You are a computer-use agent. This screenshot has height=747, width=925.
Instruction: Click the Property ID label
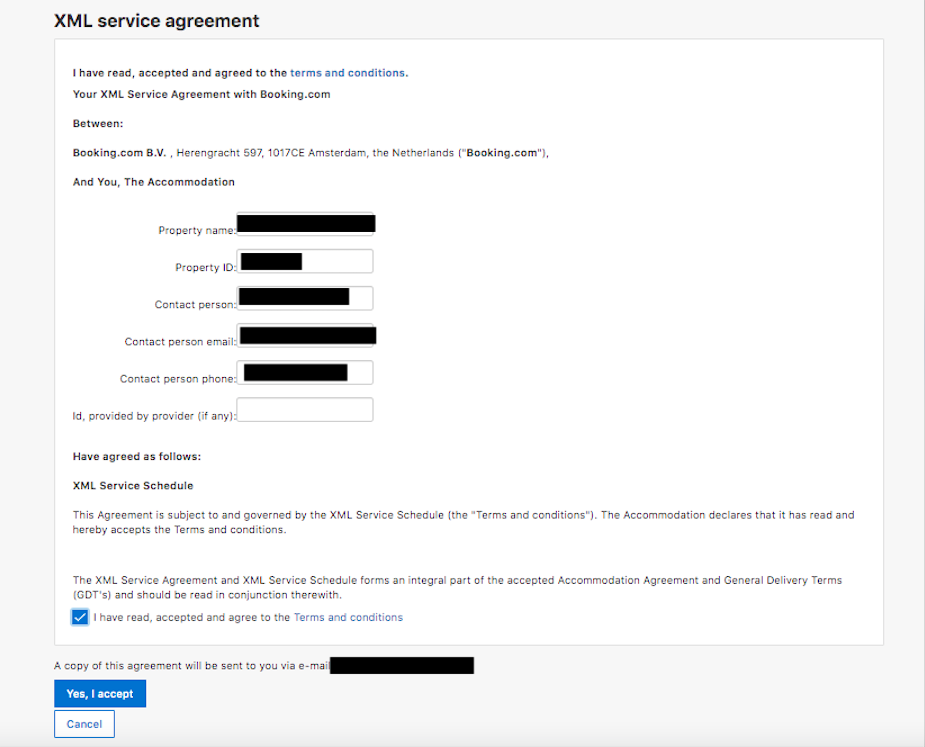(x=205, y=267)
